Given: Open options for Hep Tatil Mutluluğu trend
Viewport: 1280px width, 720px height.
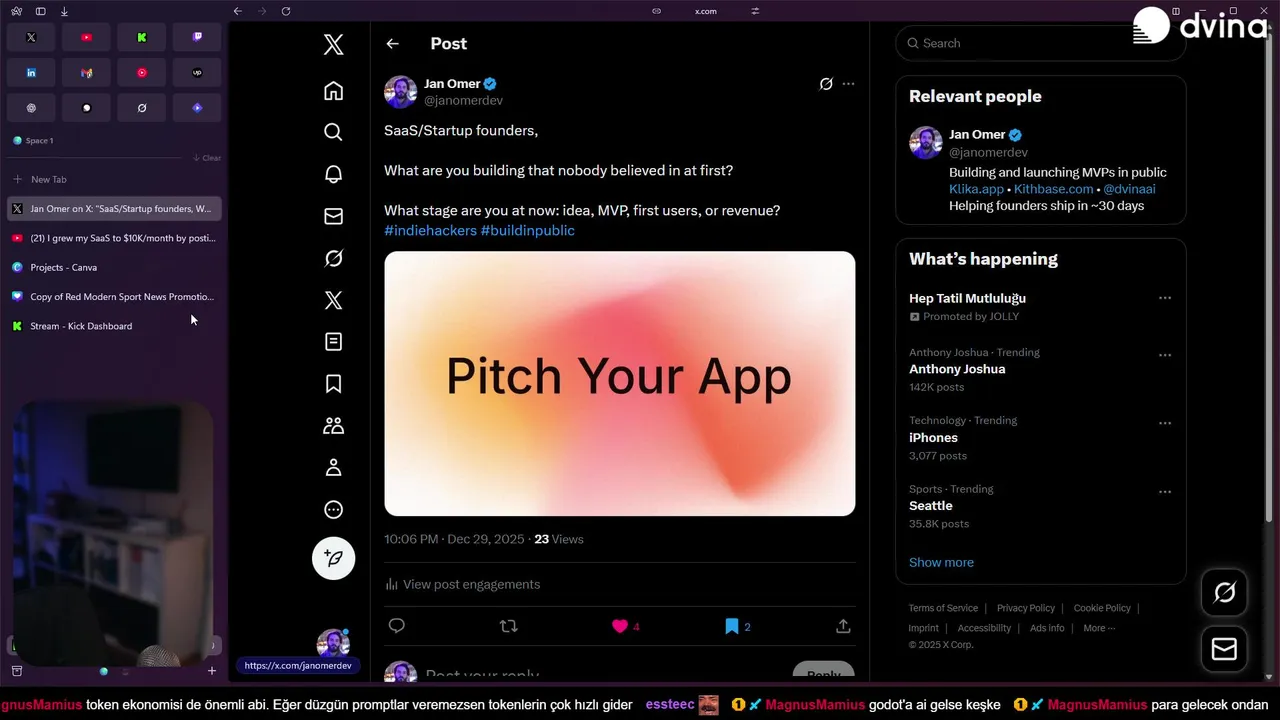Looking at the screenshot, I should tap(1165, 298).
